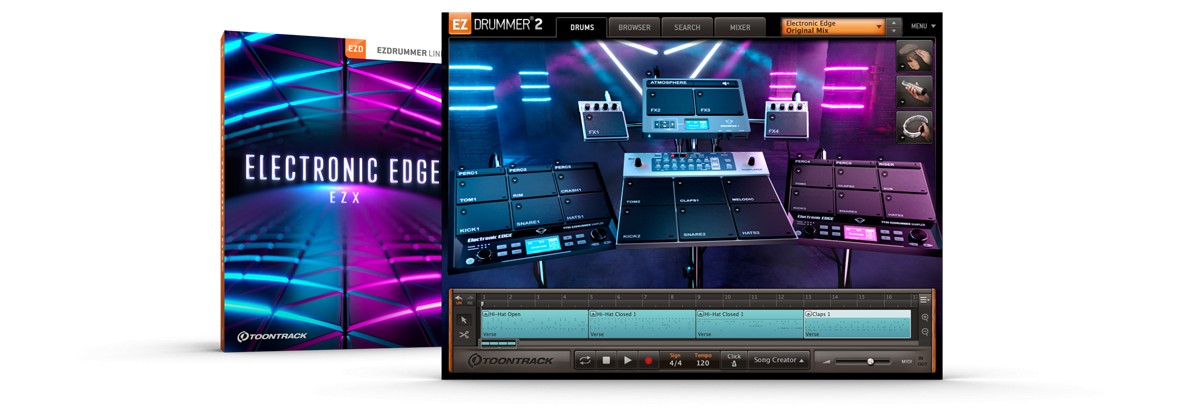Zoom out on the song track

pos(926,331)
